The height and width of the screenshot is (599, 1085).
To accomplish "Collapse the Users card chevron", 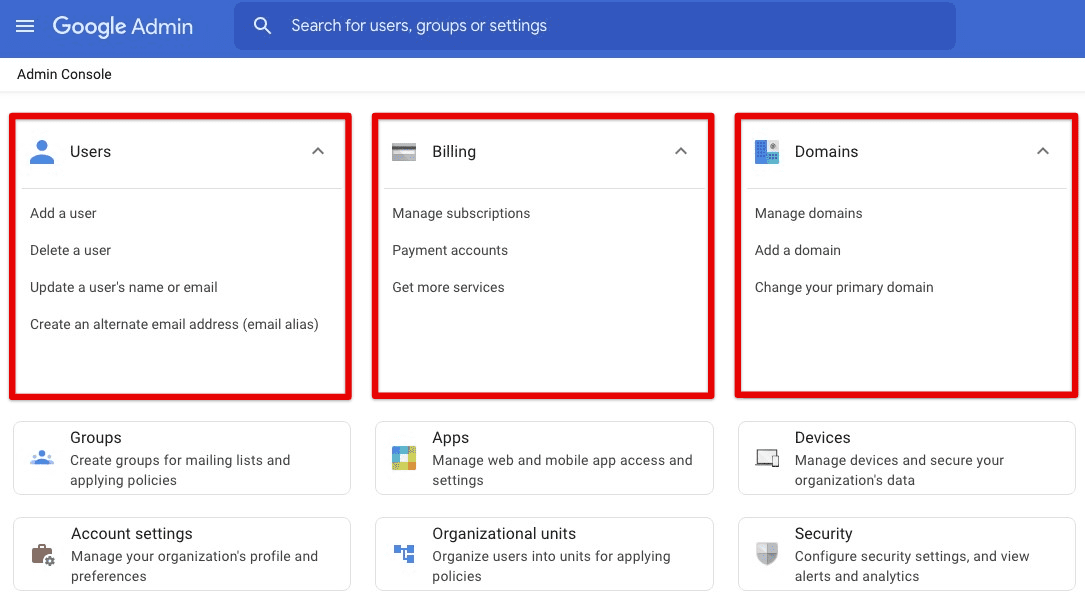I will 318,151.
